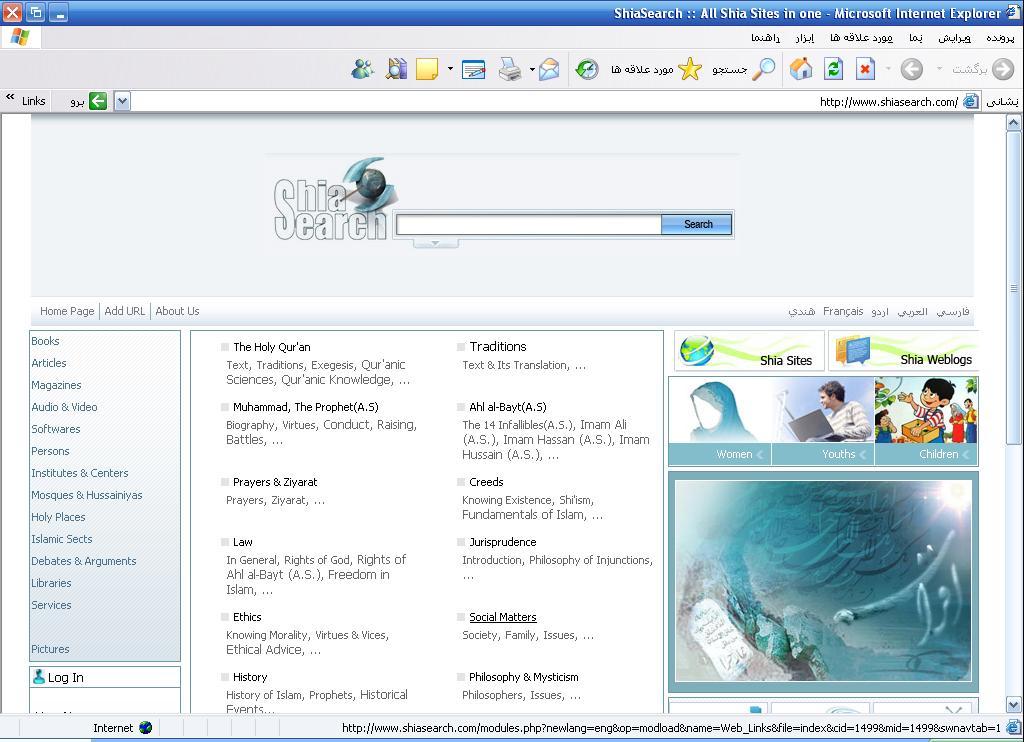Open the Home Page link
Image resolution: width=1024 pixels, height=742 pixels.
coord(67,311)
